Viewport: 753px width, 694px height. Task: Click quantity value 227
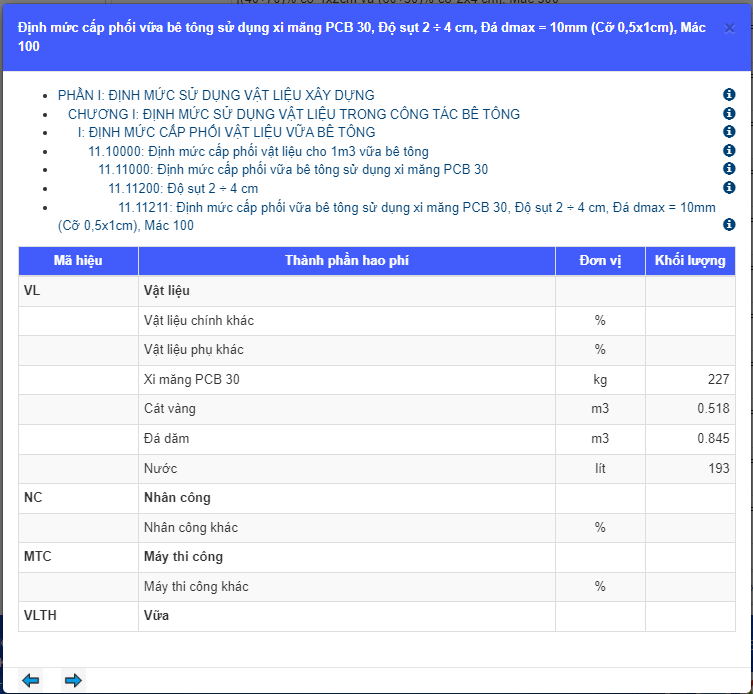click(718, 379)
